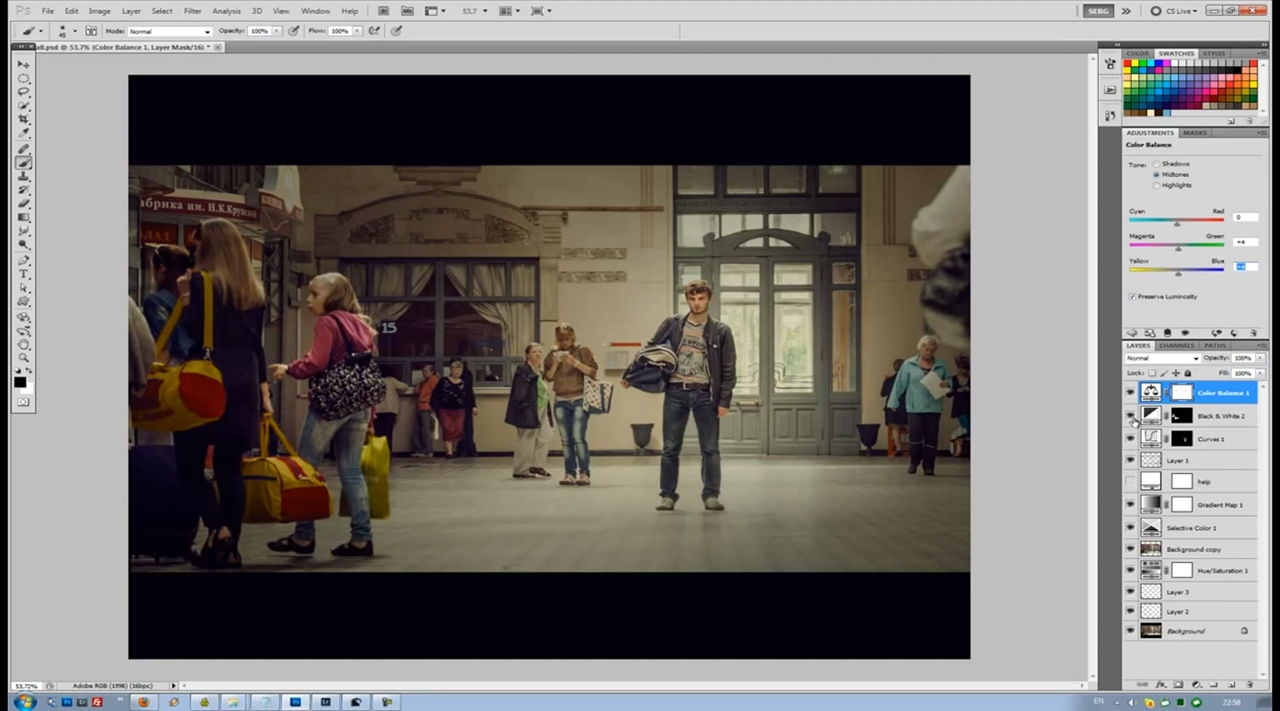Viewport: 1280px width, 711px height.
Task: Select the Zoom tool in toolbox
Action: (24, 357)
